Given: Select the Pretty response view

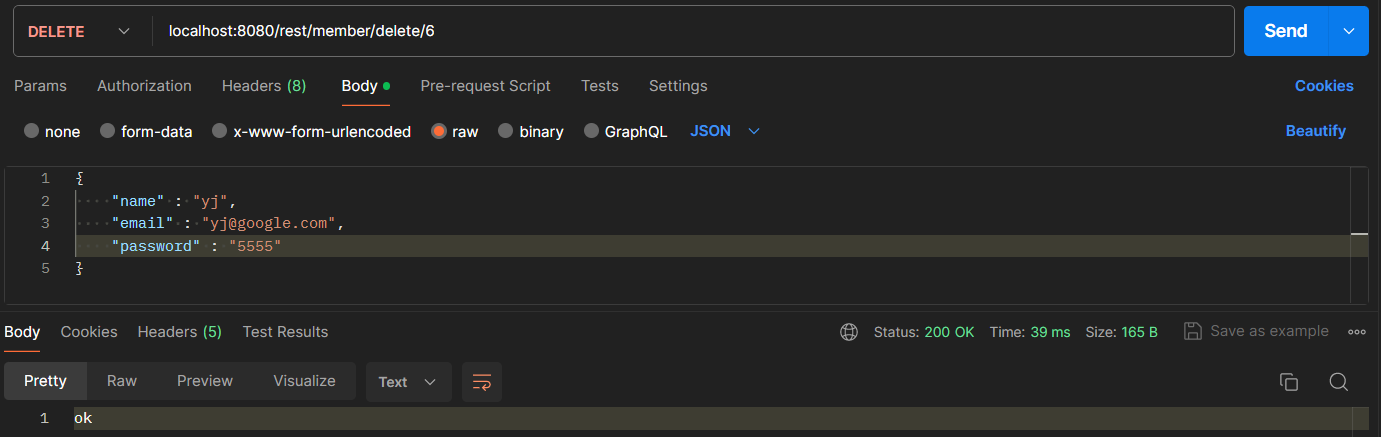Looking at the screenshot, I should point(45,381).
